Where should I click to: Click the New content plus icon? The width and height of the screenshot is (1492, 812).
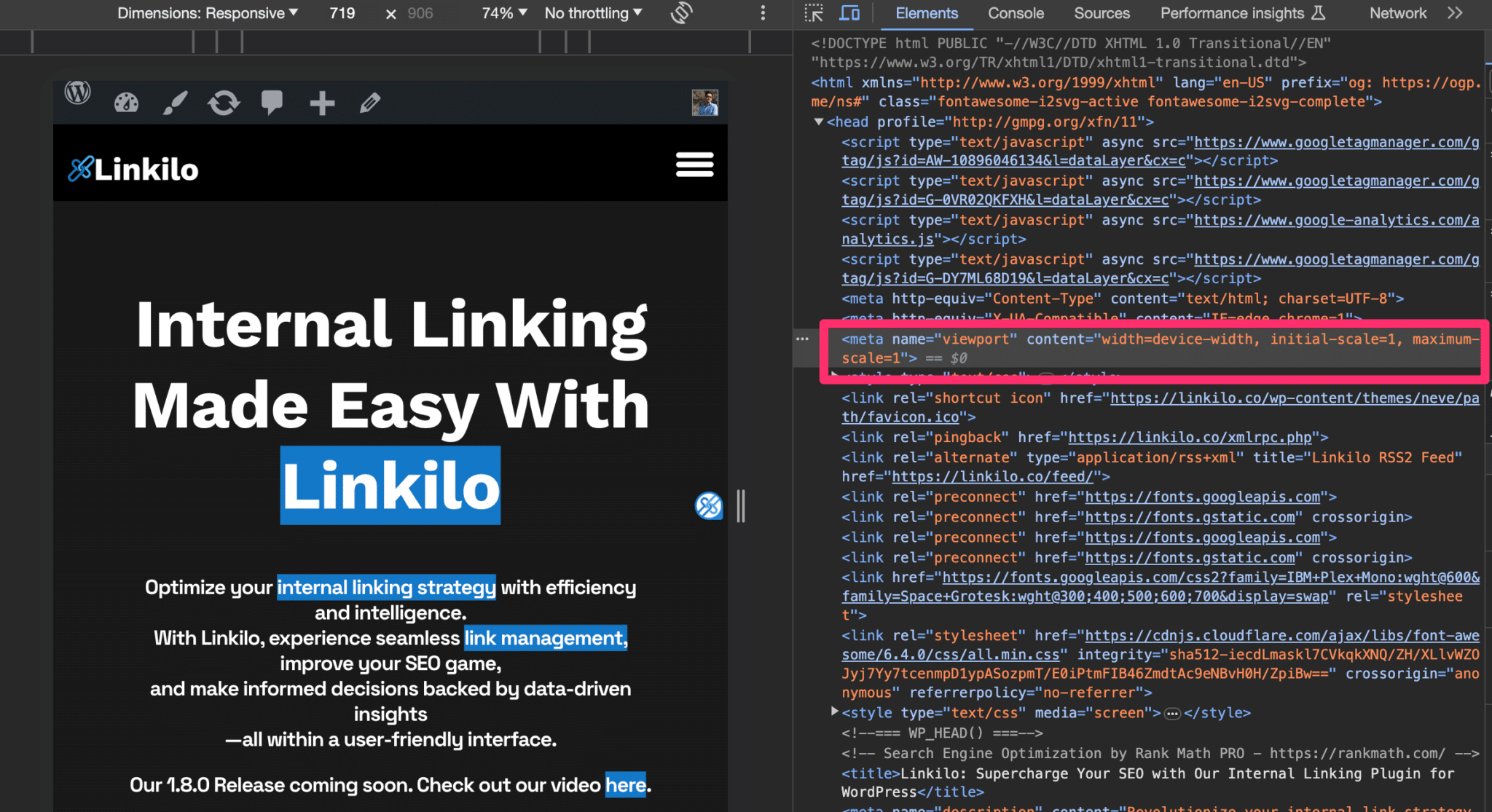click(321, 103)
